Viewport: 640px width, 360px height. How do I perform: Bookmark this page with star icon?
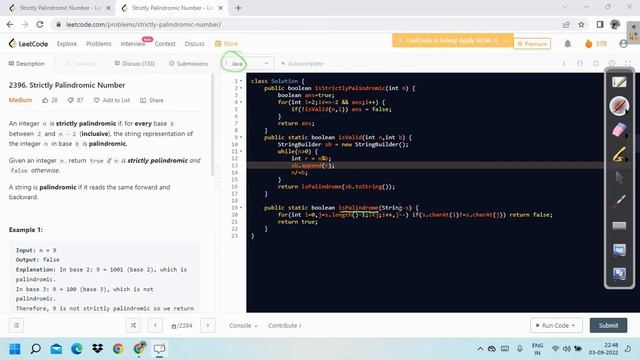(581, 25)
